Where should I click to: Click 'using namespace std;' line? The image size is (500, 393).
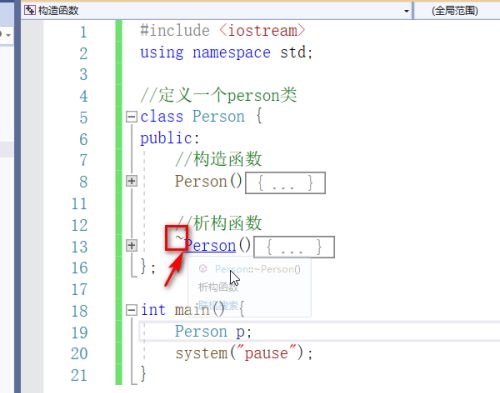point(226,52)
